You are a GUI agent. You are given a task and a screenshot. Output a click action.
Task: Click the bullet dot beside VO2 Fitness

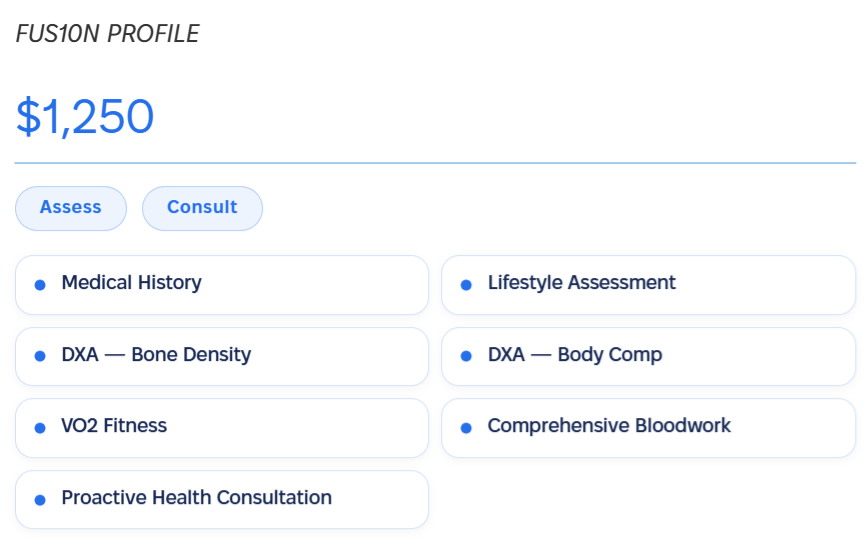40,428
